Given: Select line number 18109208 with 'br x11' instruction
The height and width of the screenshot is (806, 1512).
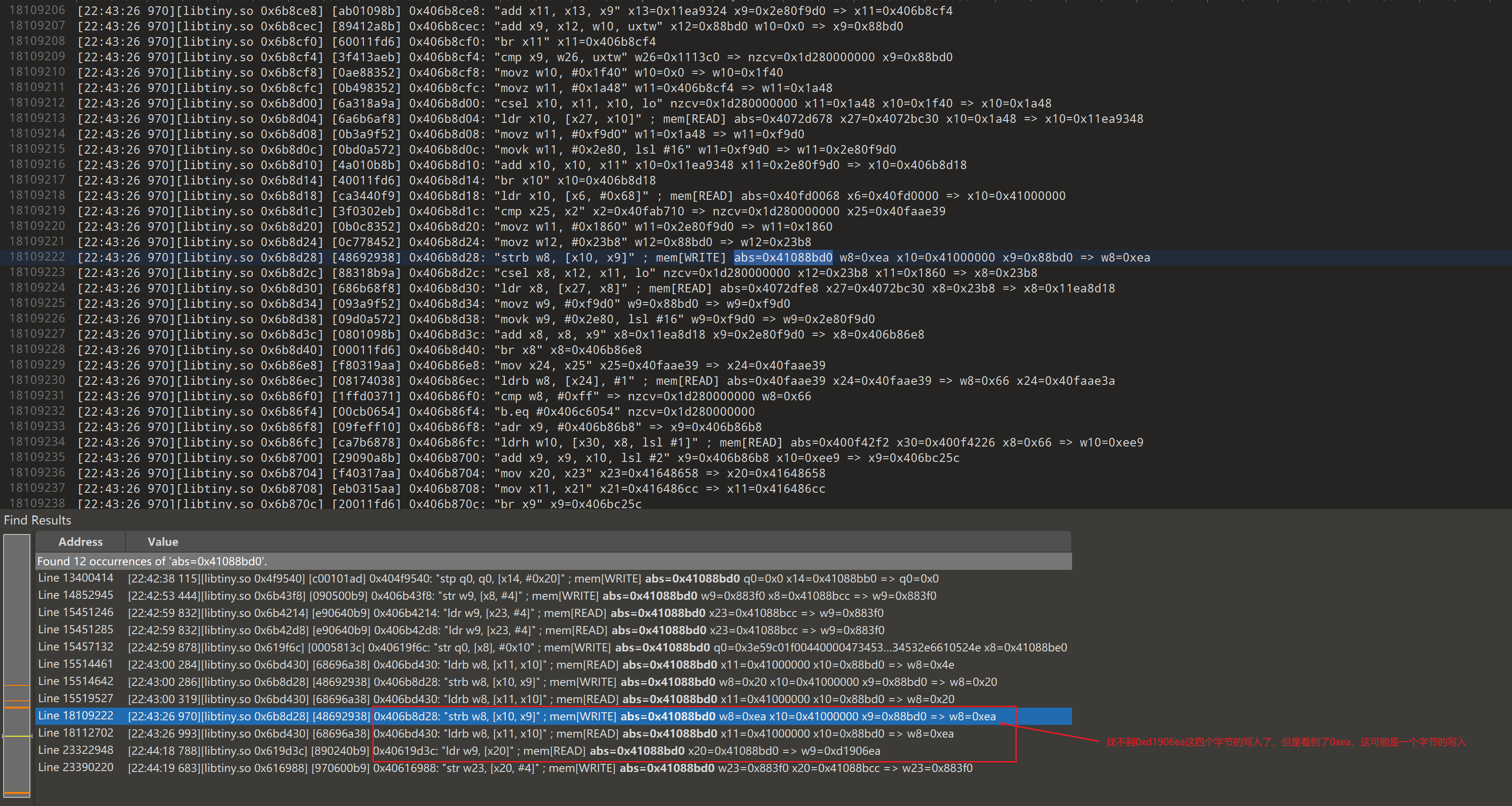Looking at the screenshot, I should tap(37, 41).
